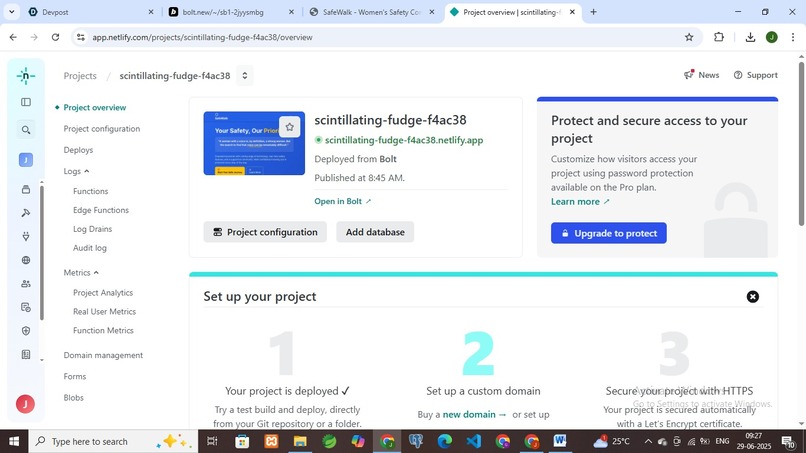Click Open in Bolt link
This screenshot has width=806, height=453.
342,202
